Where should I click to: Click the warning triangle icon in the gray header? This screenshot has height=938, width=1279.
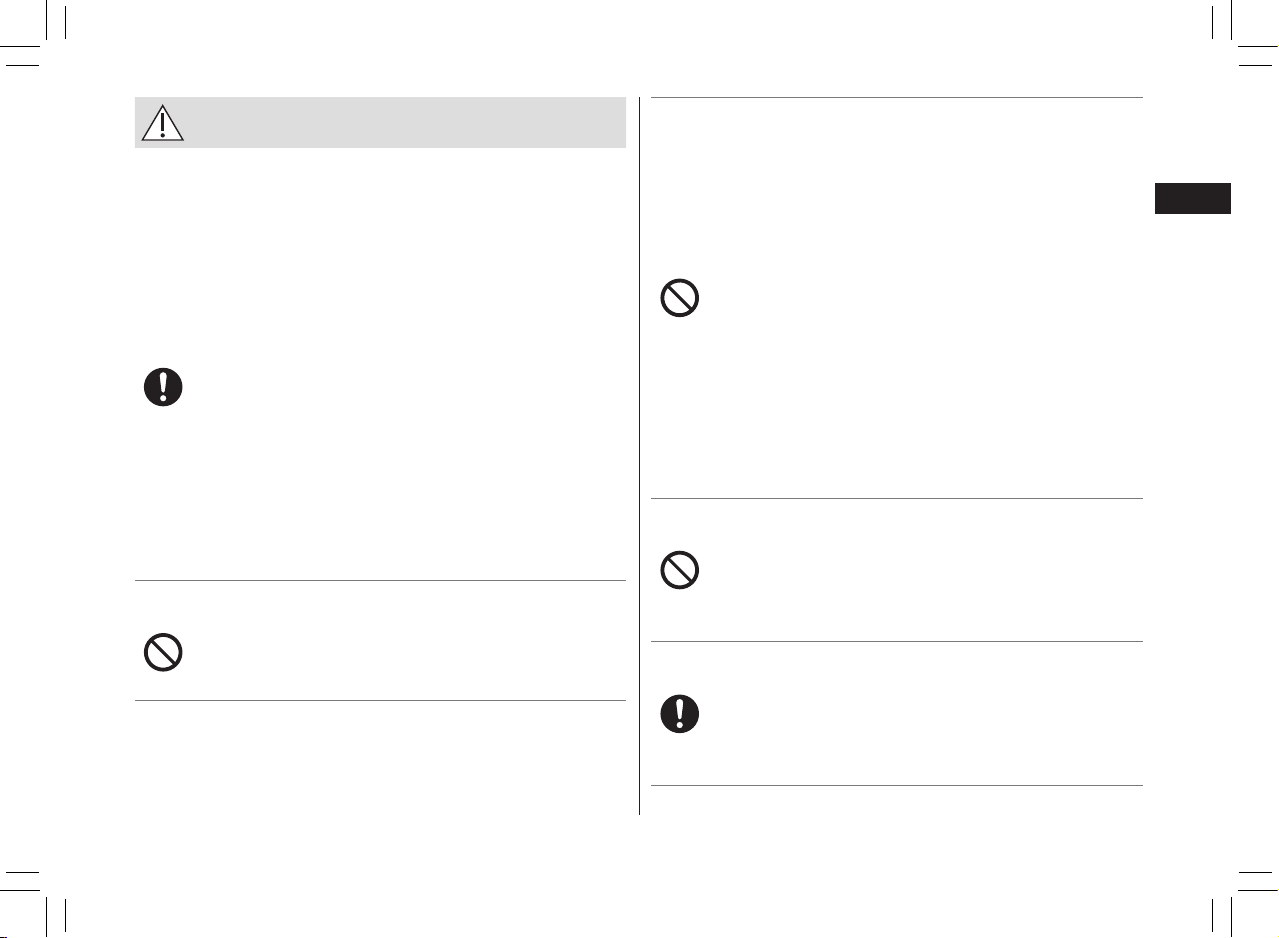coord(162,121)
